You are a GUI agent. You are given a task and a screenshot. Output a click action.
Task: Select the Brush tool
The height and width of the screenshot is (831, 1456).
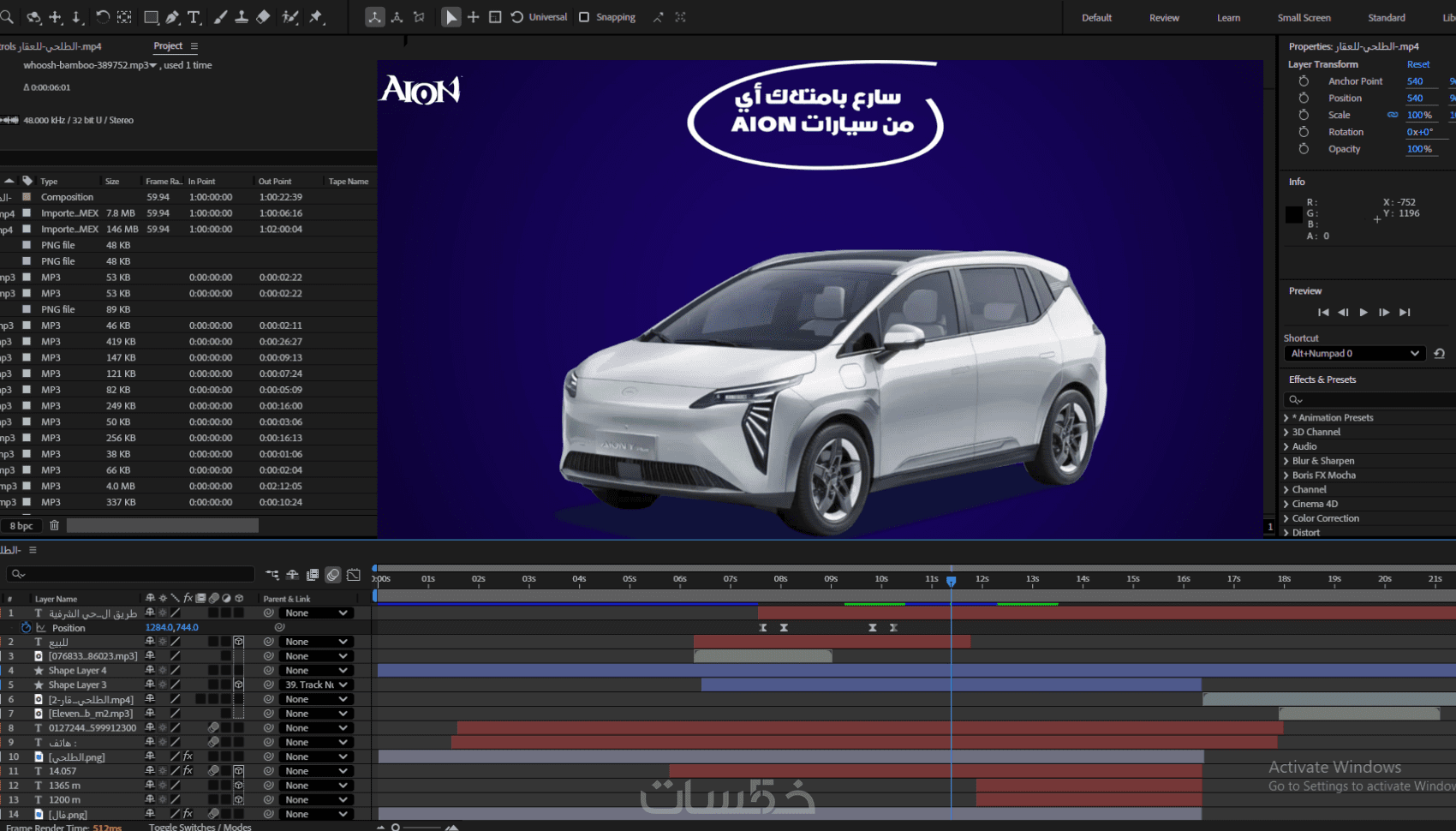(x=220, y=17)
